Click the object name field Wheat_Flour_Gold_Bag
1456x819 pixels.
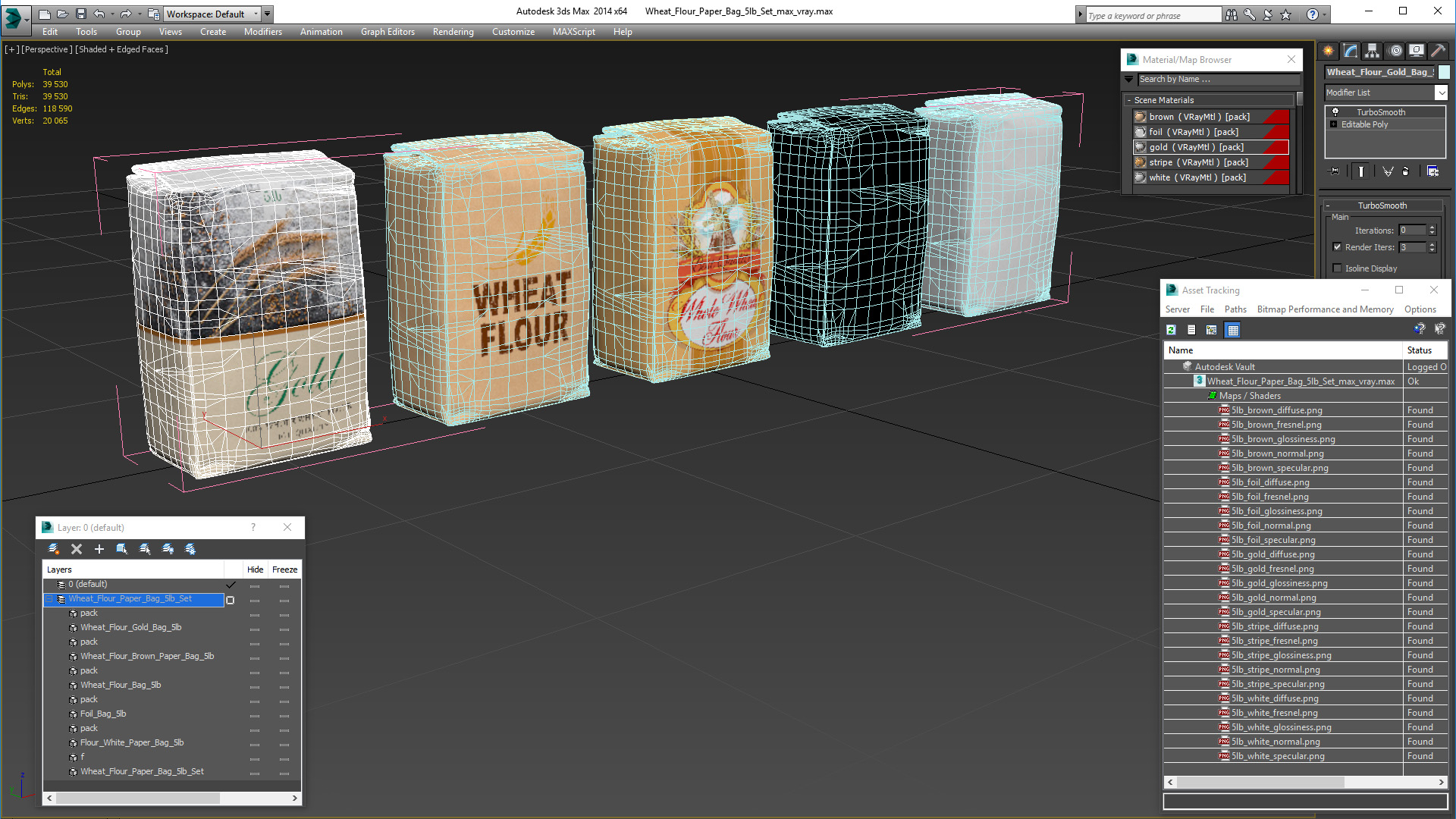click(1379, 72)
